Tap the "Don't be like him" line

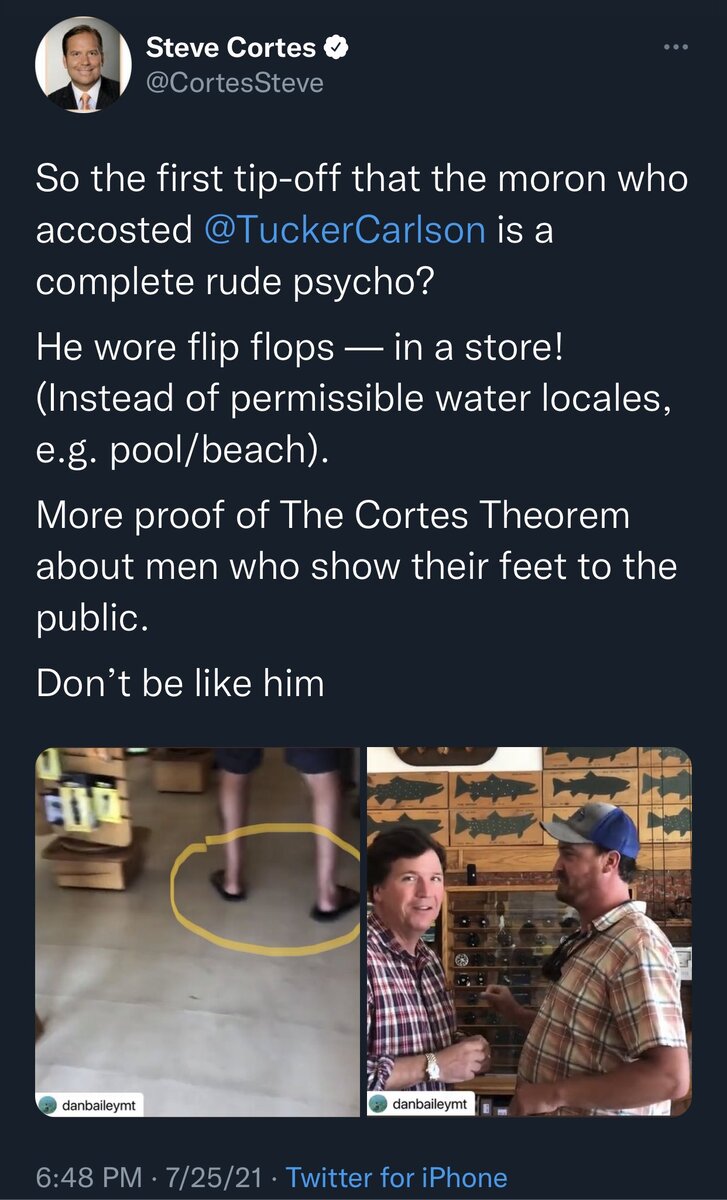[x=180, y=684]
